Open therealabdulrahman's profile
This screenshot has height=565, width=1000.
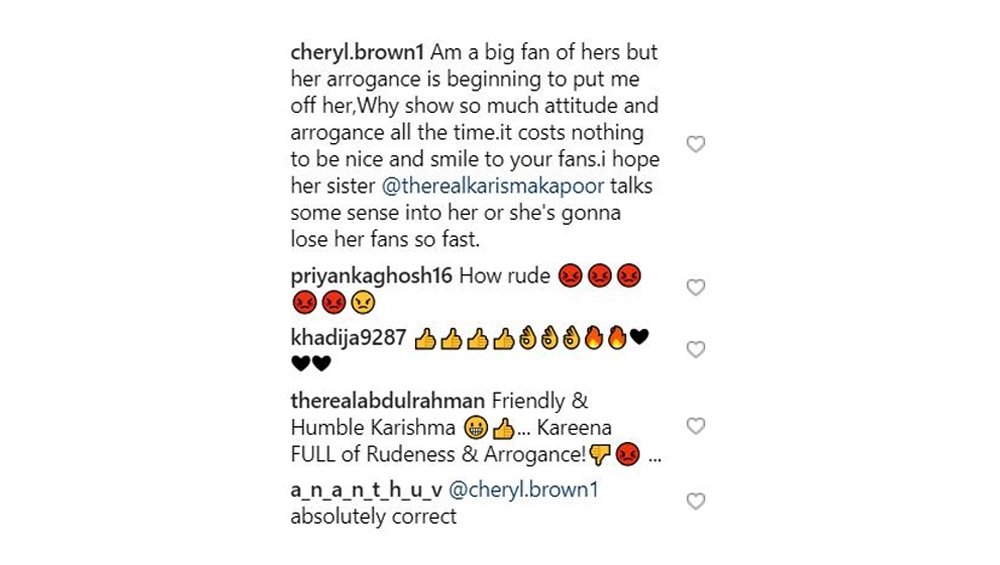tap(388, 400)
